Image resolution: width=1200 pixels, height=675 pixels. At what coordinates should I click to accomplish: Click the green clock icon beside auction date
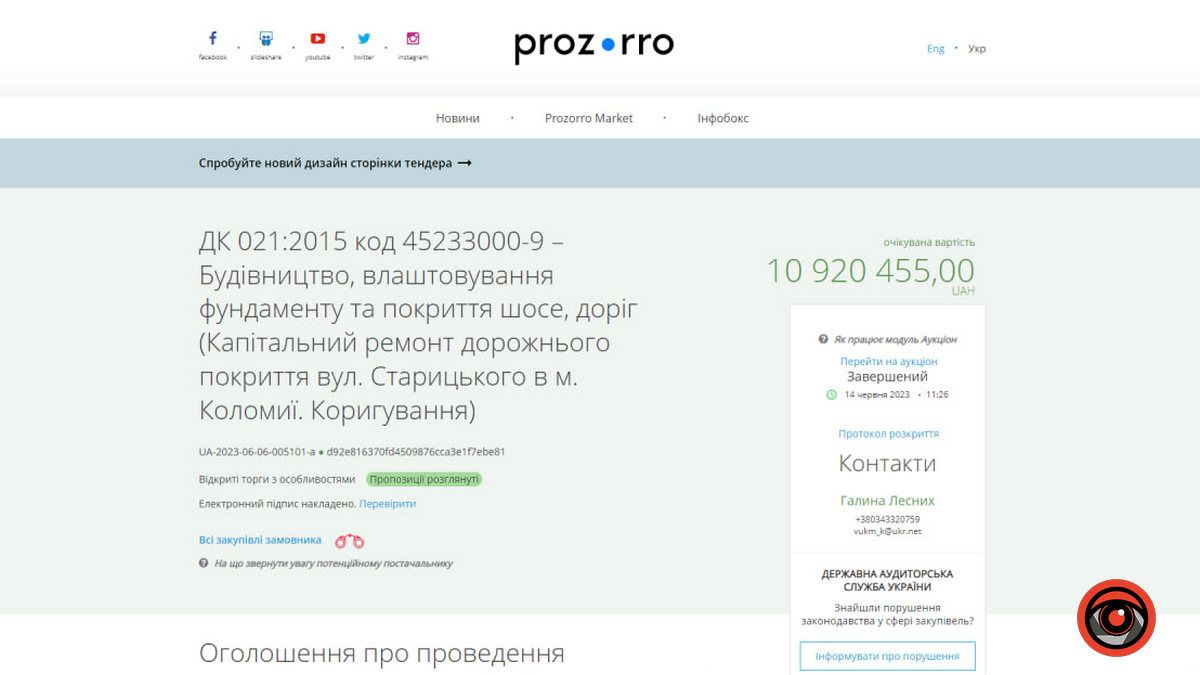[832, 394]
